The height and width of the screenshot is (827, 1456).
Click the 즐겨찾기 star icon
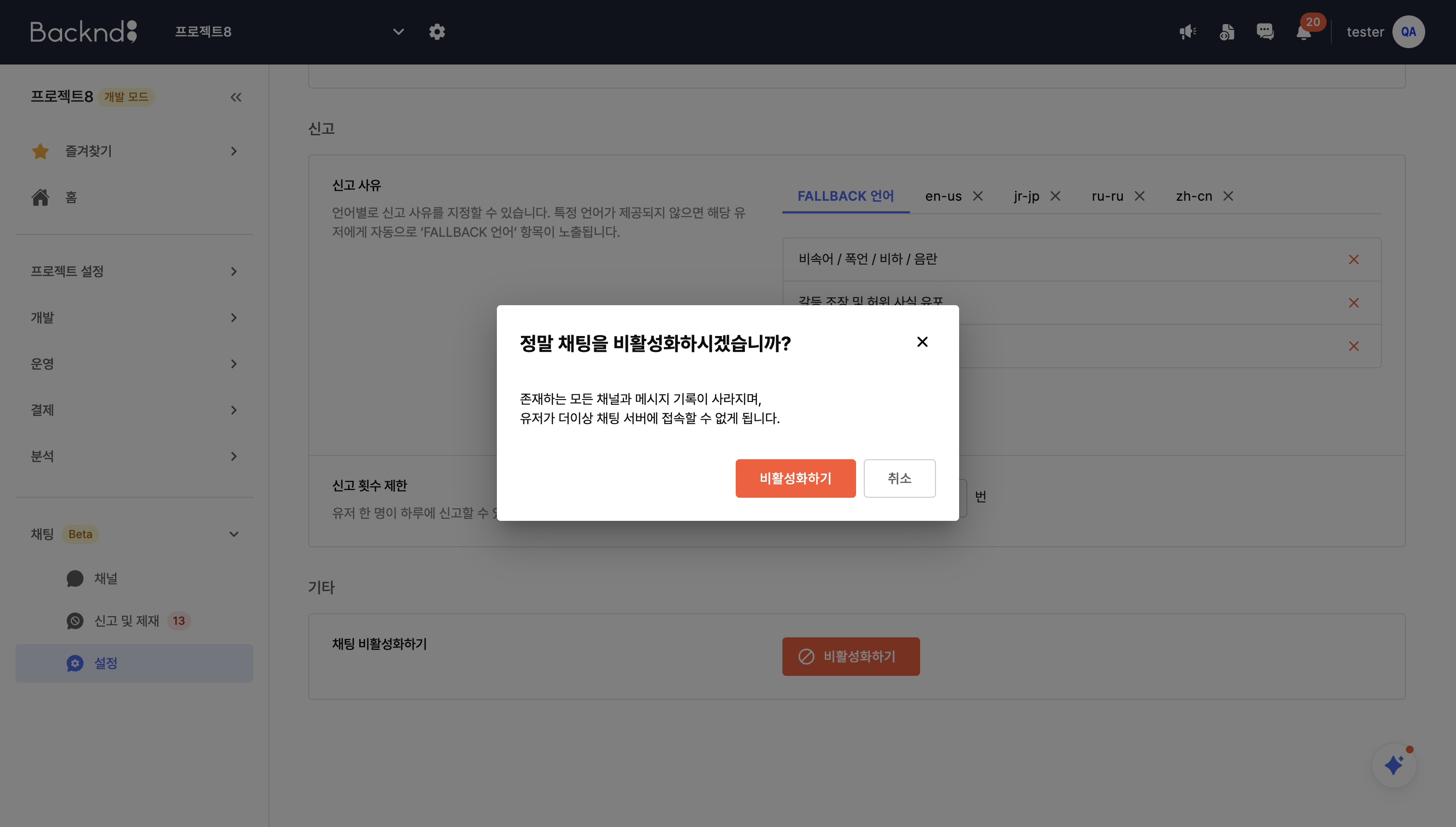point(40,151)
